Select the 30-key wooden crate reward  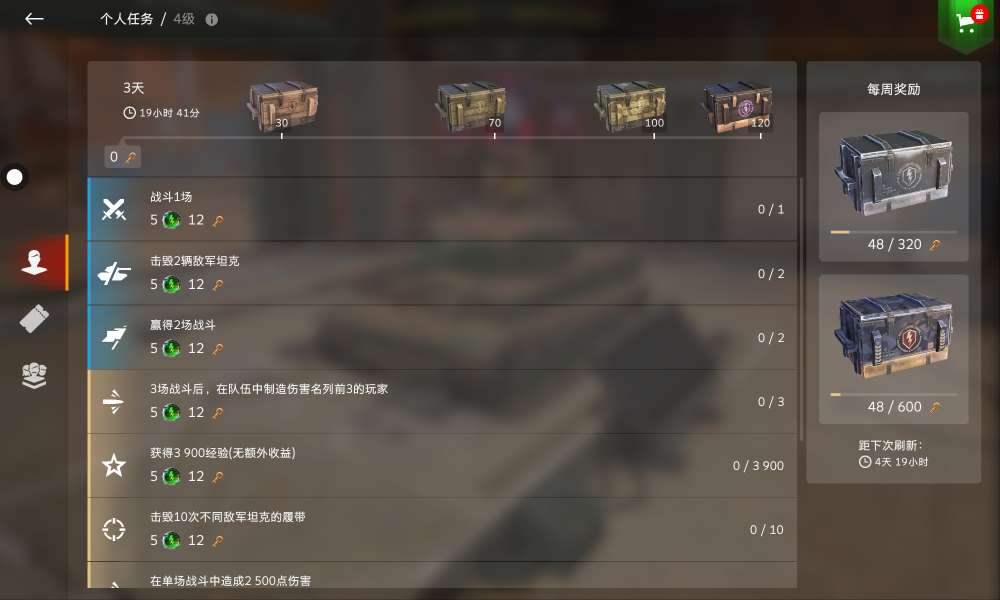(283, 106)
